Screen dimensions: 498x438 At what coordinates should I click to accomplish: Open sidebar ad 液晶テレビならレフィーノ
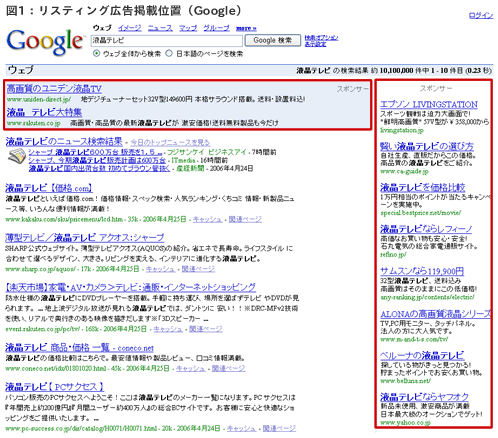pyautogui.click(x=426, y=229)
